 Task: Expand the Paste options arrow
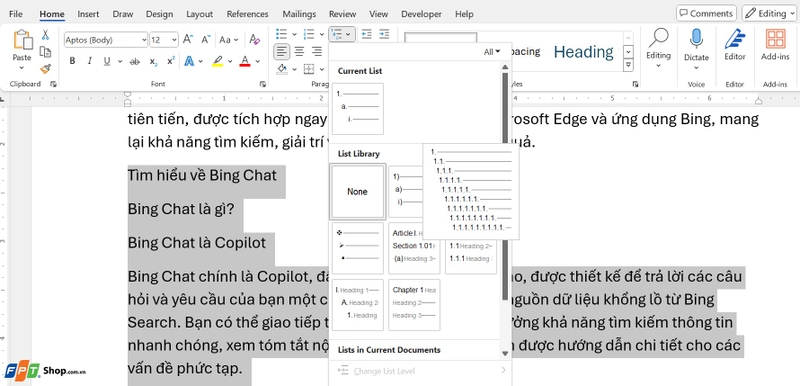[22, 67]
